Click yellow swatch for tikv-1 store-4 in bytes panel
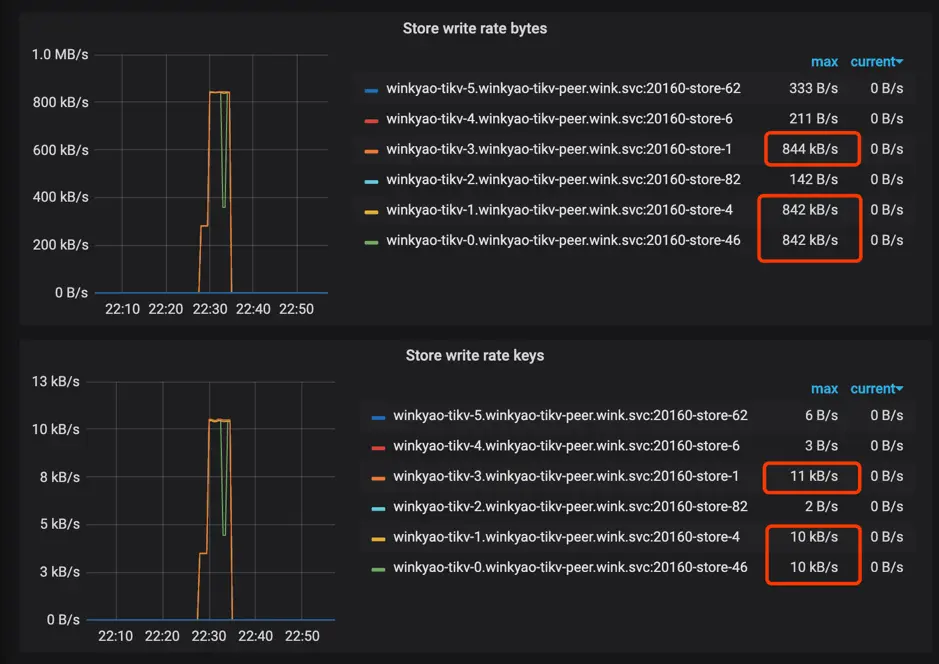 pos(371,212)
